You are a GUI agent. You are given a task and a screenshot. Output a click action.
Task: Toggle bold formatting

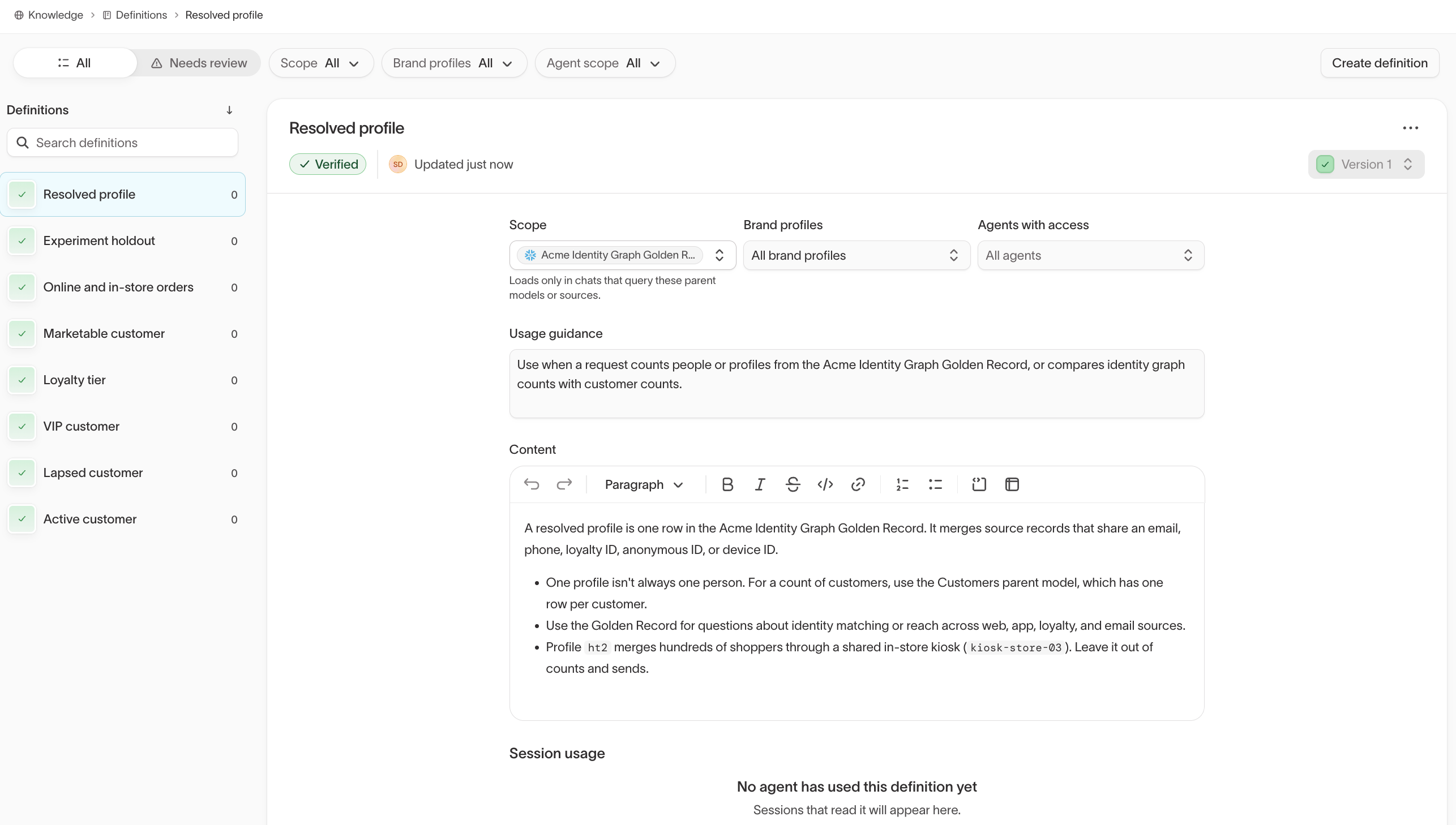pos(727,484)
